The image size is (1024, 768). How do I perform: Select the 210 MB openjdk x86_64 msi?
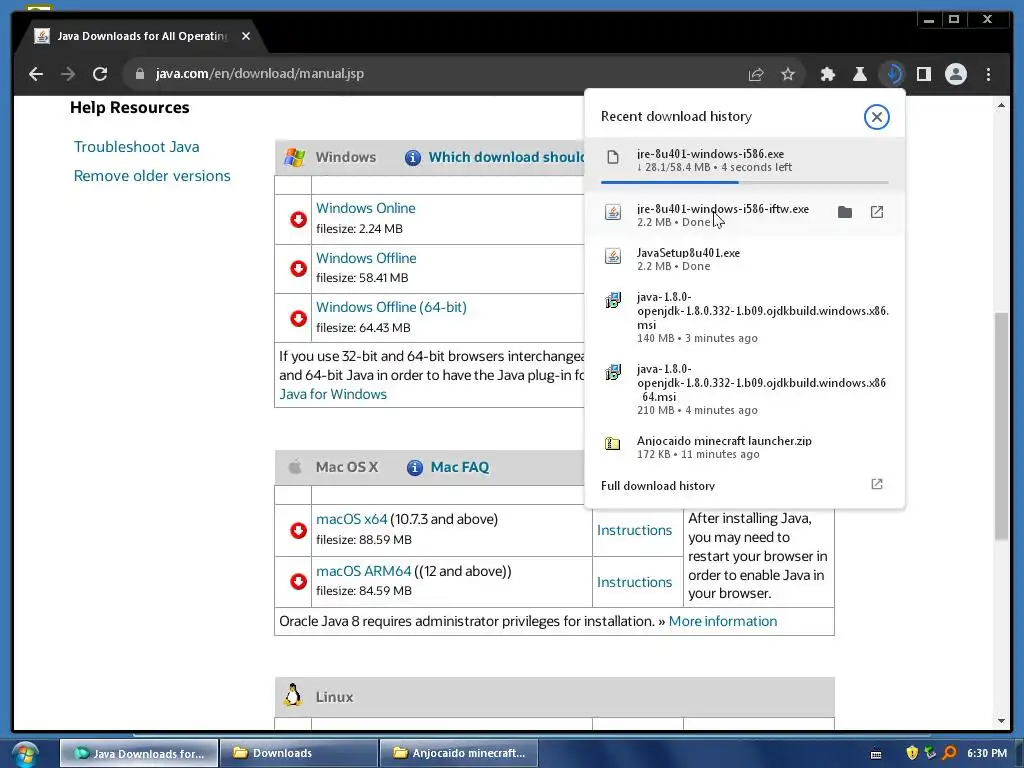[x=744, y=389]
